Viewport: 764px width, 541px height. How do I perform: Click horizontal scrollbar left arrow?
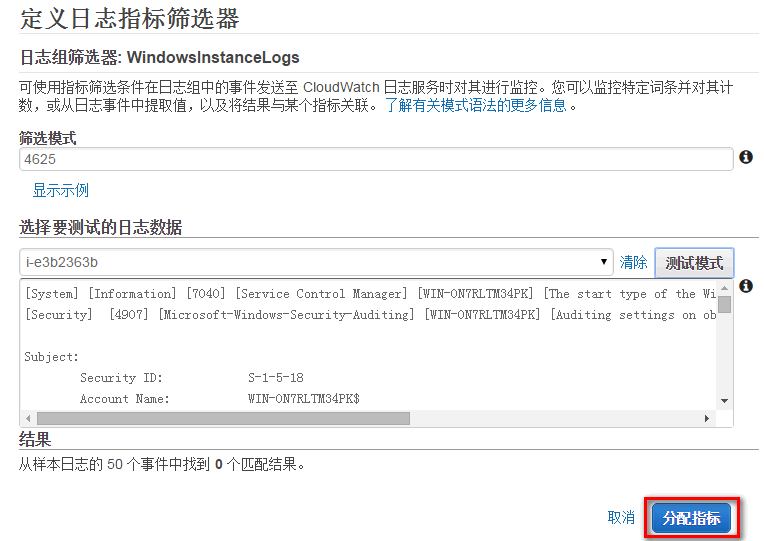click(x=28, y=418)
